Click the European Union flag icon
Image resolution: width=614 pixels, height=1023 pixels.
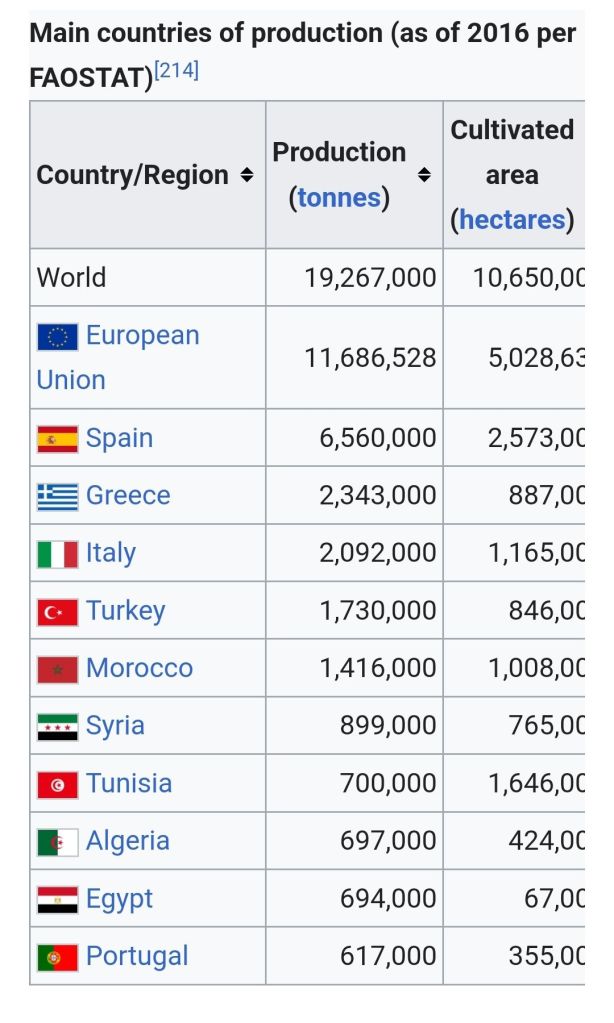pyautogui.click(x=57, y=337)
